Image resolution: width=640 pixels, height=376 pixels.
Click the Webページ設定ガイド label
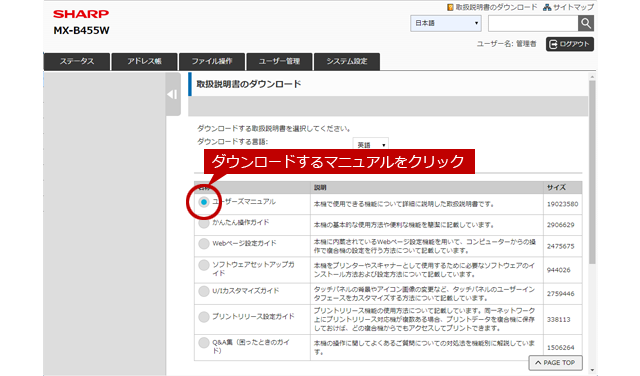click(x=244, y=243)
